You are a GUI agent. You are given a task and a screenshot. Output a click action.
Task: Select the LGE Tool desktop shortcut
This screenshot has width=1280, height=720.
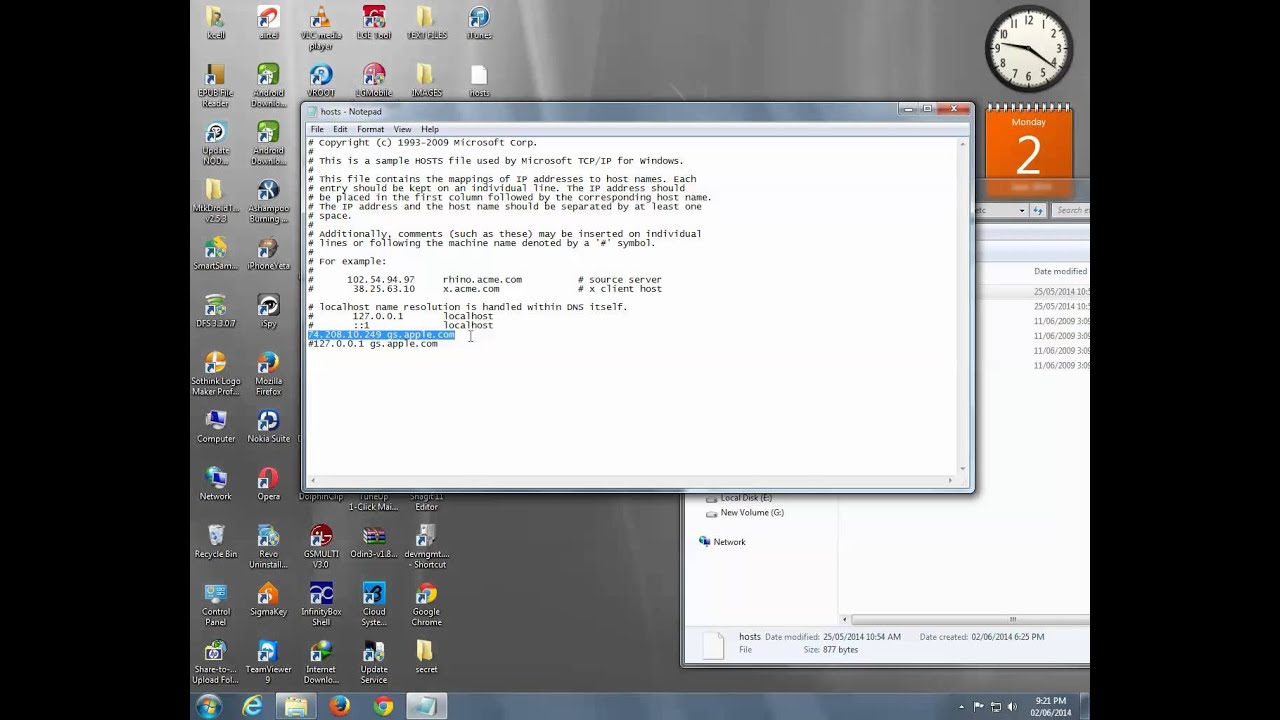pos(374,22)
